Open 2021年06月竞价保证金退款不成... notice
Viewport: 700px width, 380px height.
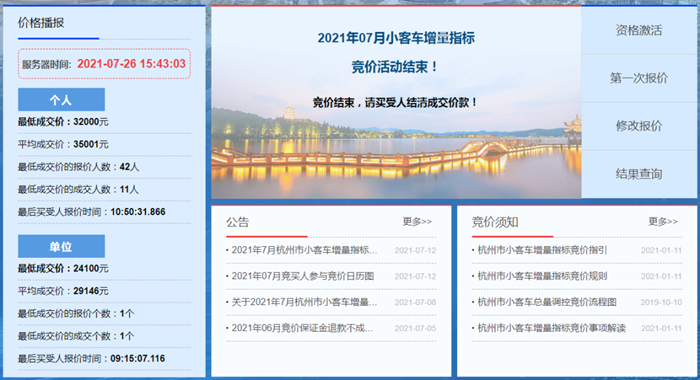pos(302,328)
